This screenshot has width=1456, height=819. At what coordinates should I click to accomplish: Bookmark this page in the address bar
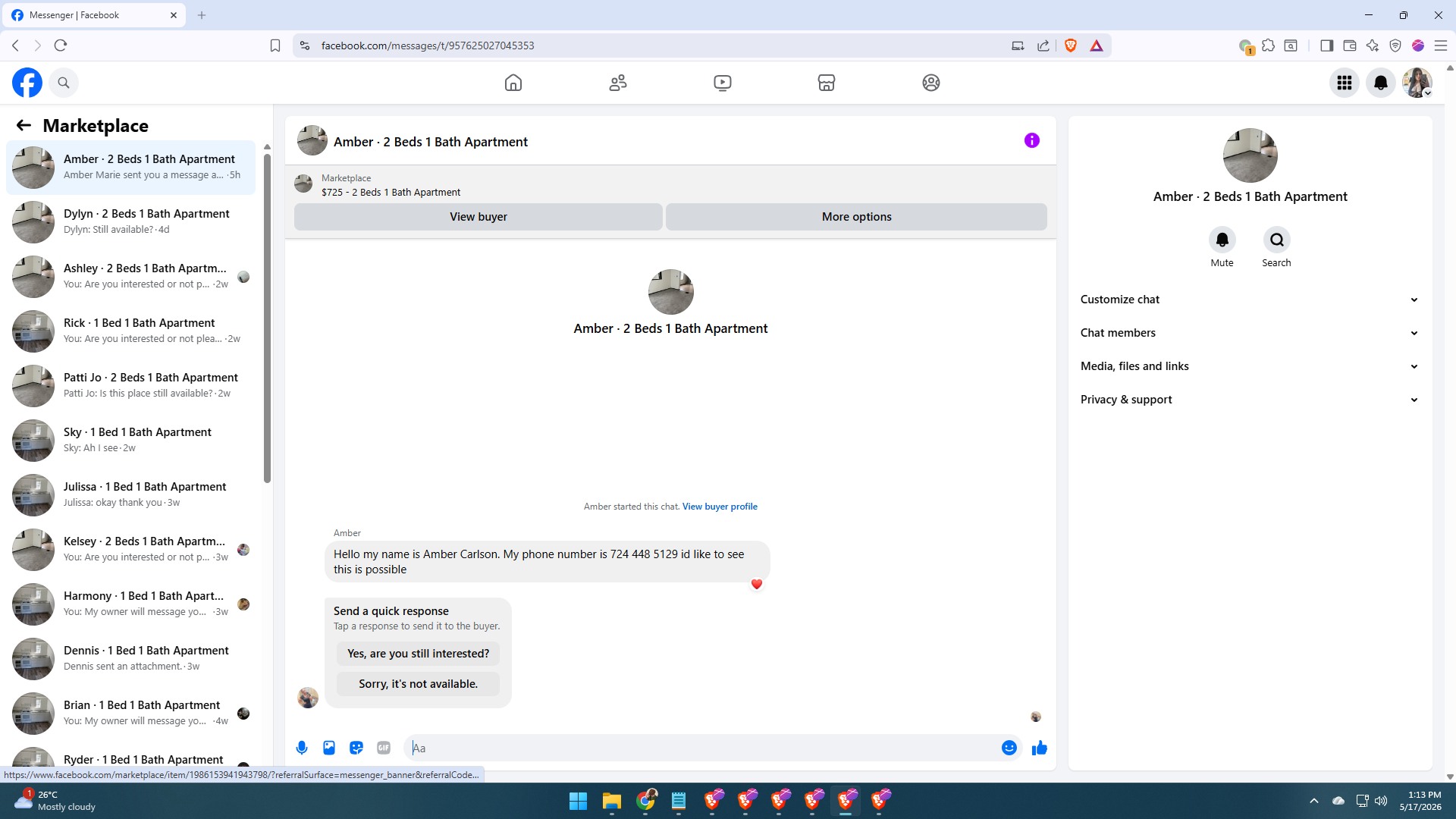(x=275, y=45)
